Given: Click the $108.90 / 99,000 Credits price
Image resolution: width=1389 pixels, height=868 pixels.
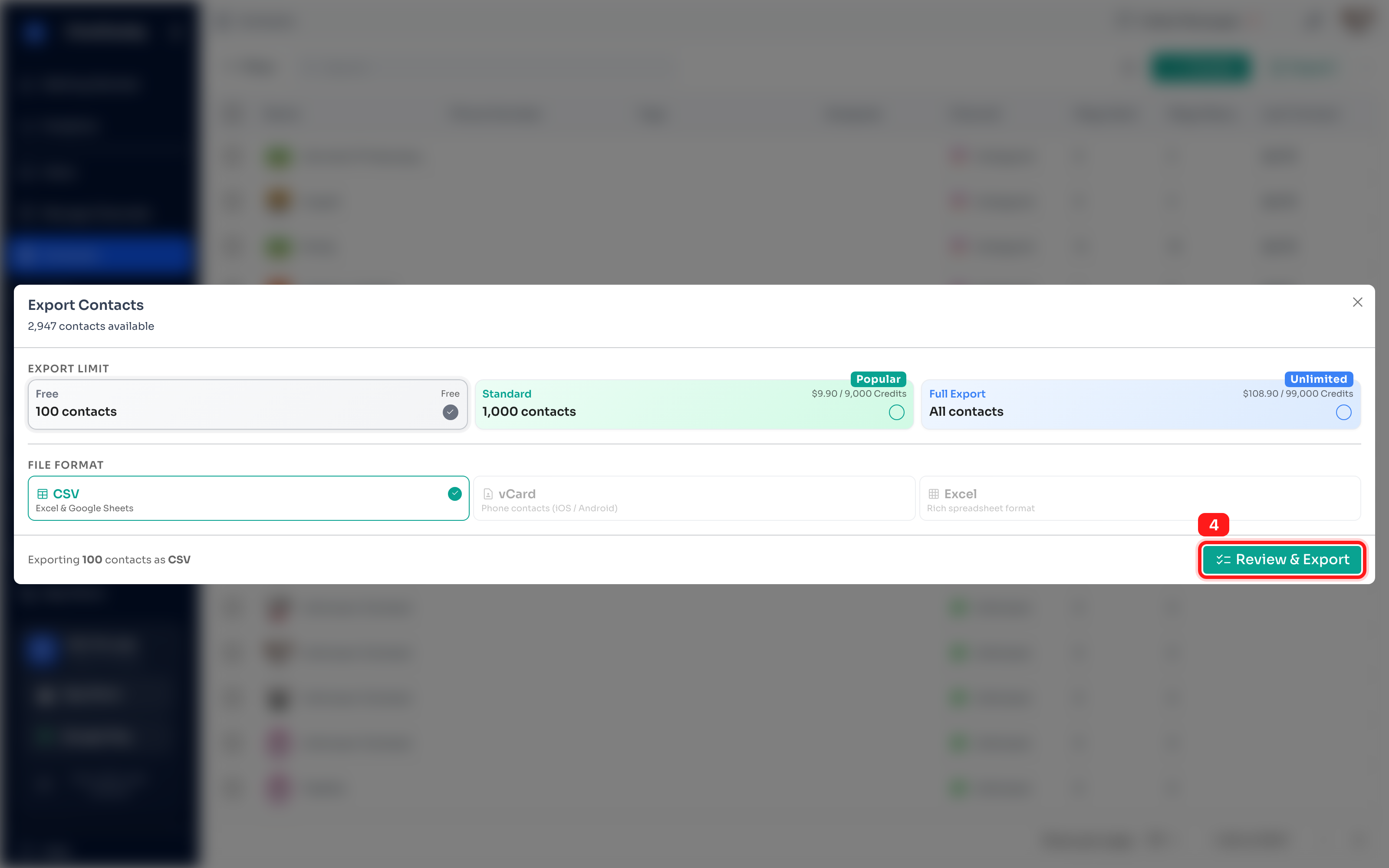Looking at the screenshot, I should pos(1298,394).
